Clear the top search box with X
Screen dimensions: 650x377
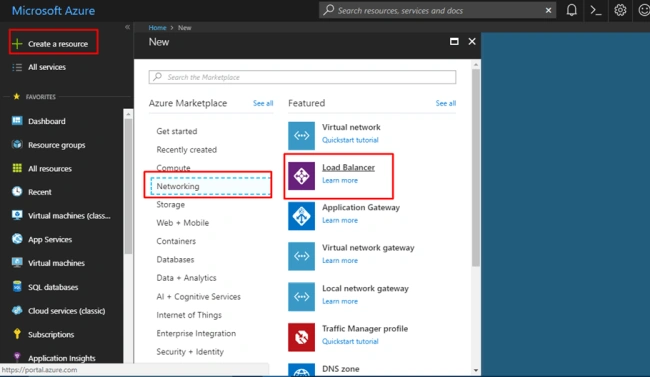(x=548, y=10)
